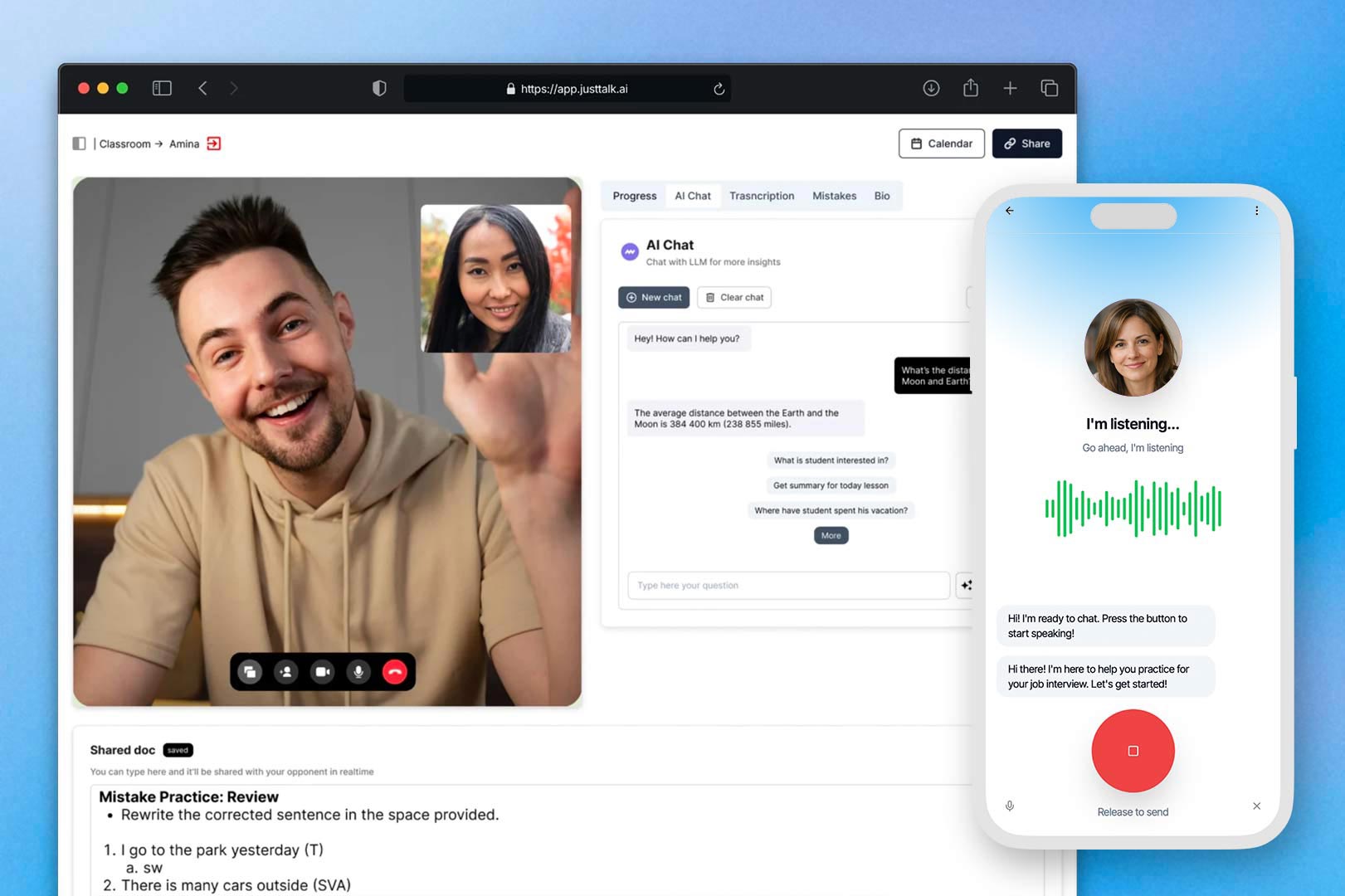This screenshot has width=1345, height=896.
Task: Open the phone's three-dot menu
Action: 1258,211
